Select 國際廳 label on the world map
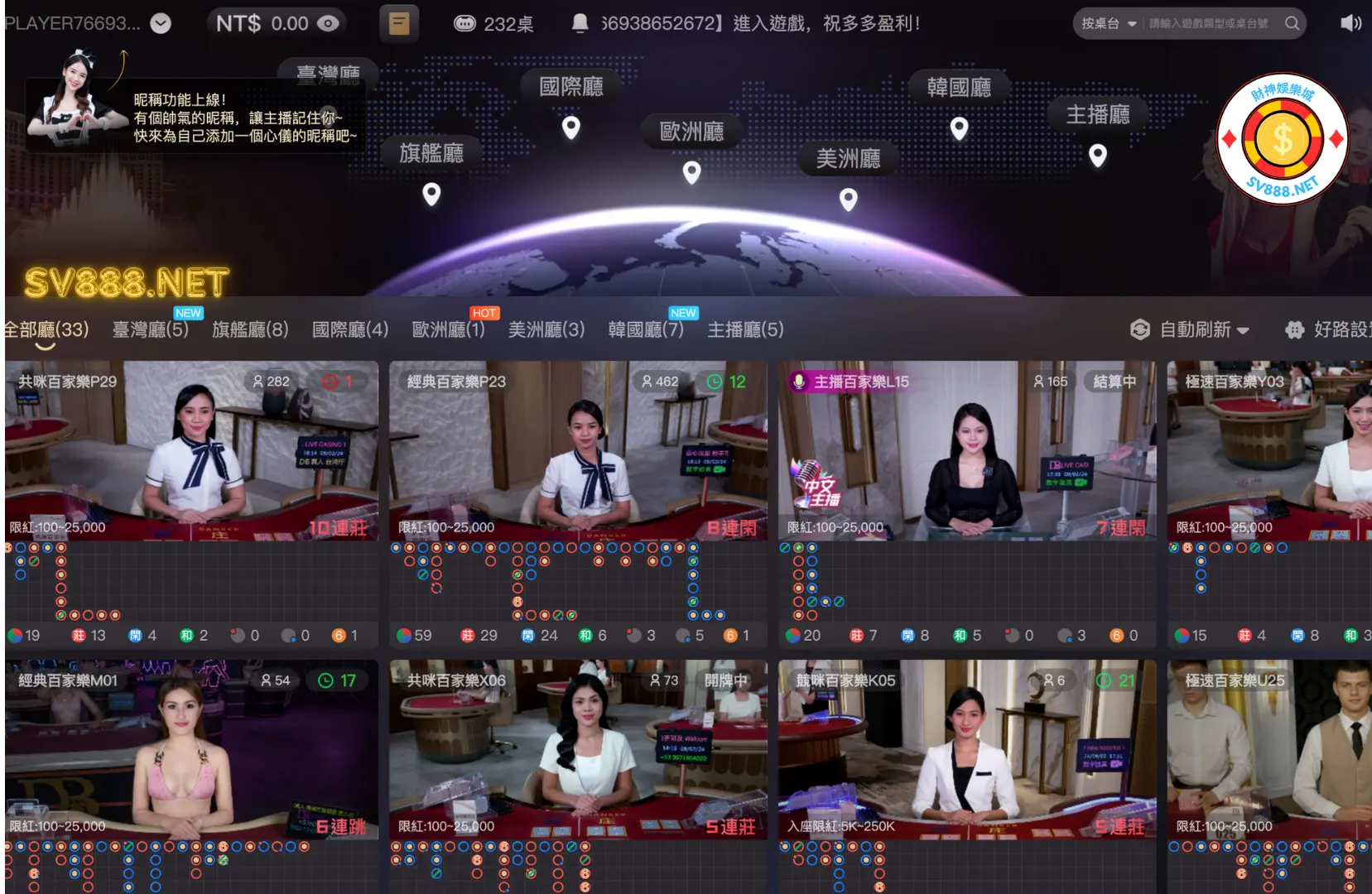 coord(571,86)
